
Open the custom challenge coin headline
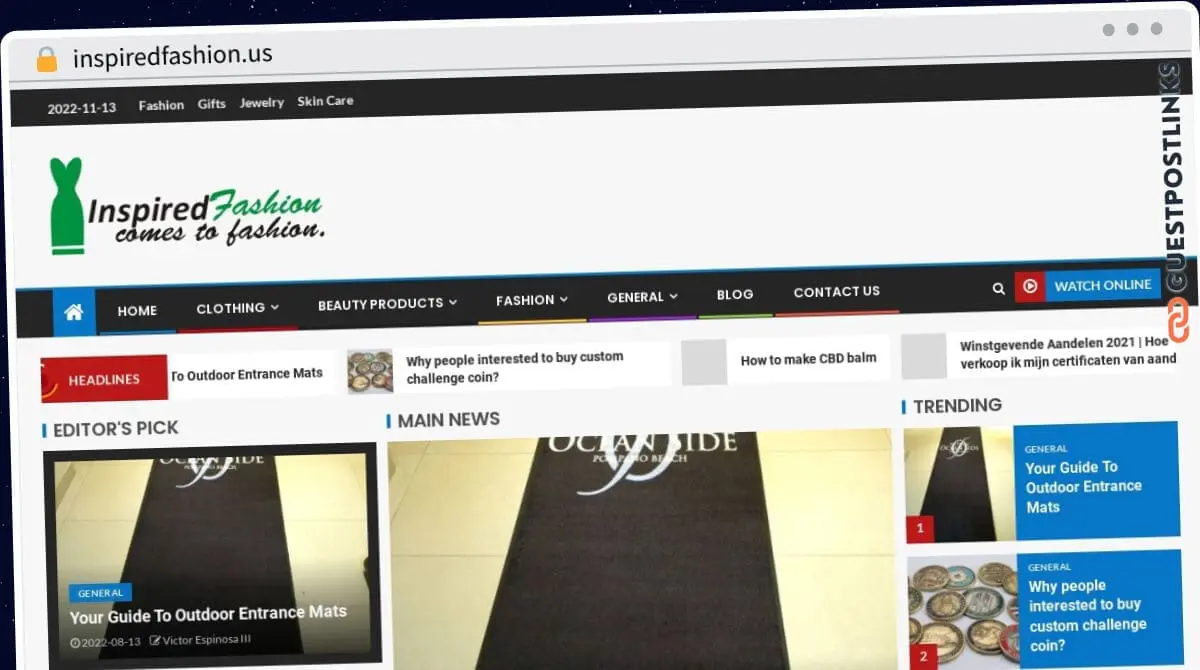pyautogui.click(x=514, y=367)
